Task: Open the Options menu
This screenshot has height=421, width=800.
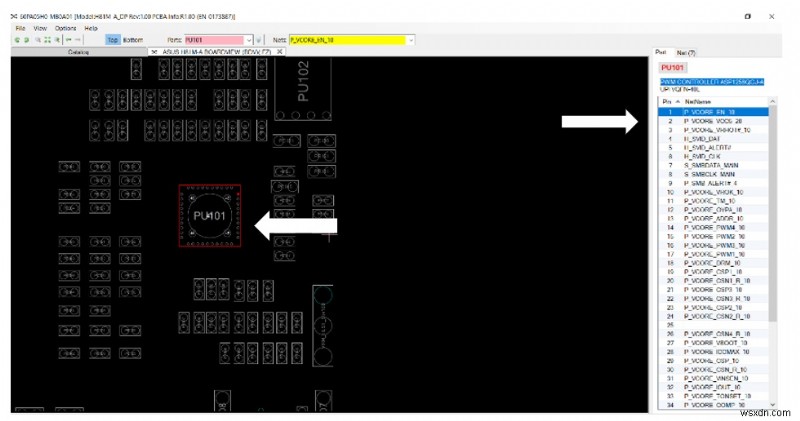Action: [x=65, y=29]
